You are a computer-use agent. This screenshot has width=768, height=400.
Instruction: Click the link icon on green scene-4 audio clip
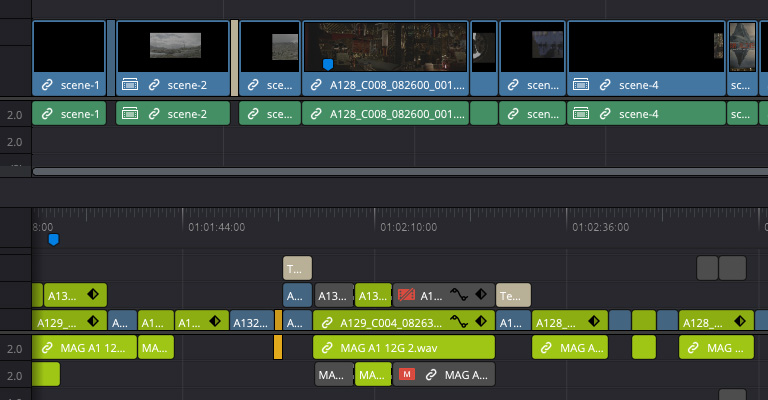[605, 114]
